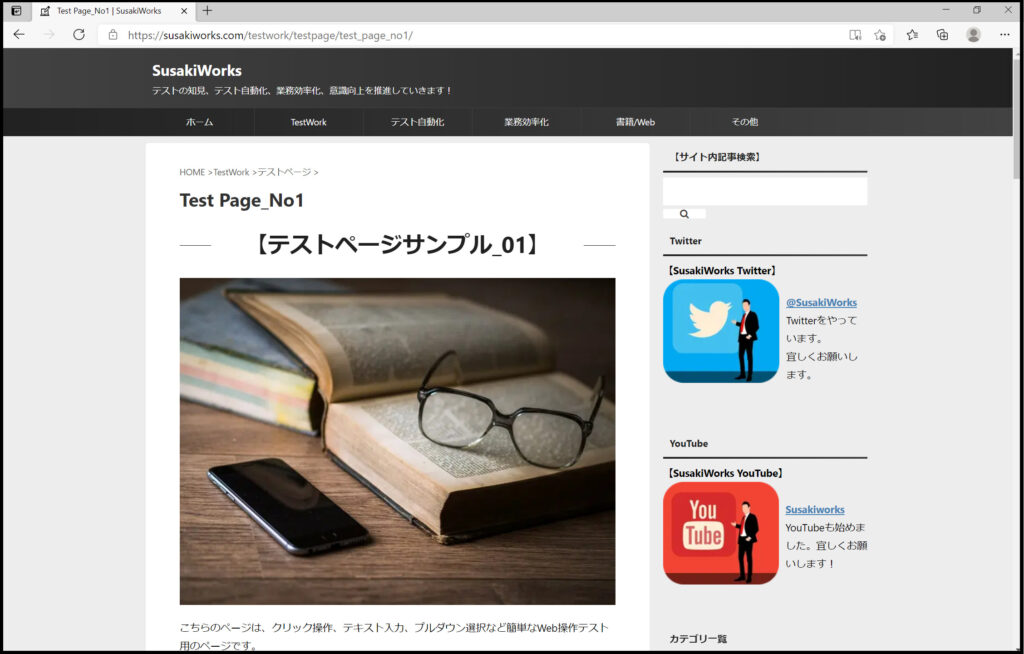Click the テストページ breadcrumb link

pos(284,172)
